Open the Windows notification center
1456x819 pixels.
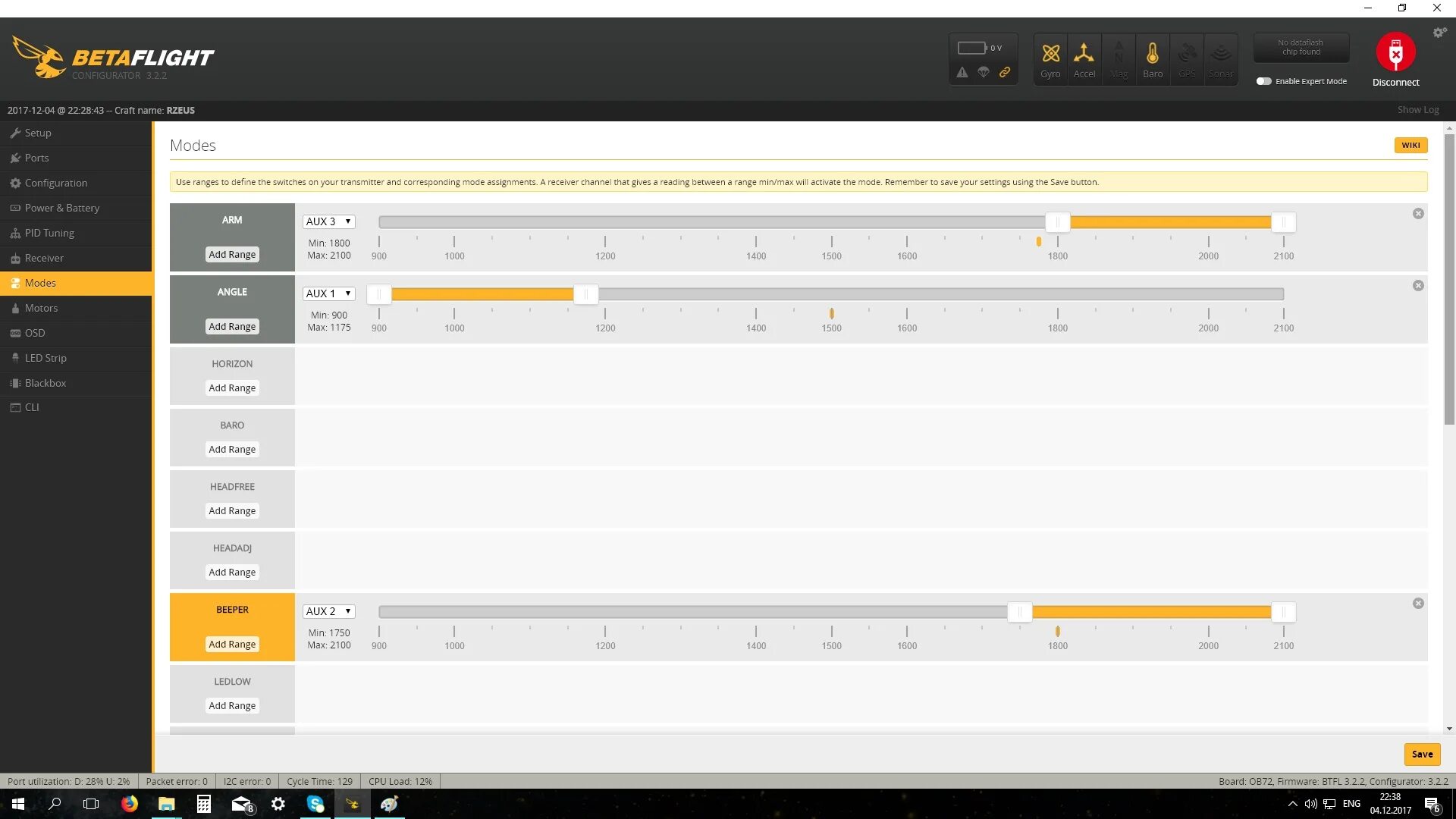[1432, 804]
